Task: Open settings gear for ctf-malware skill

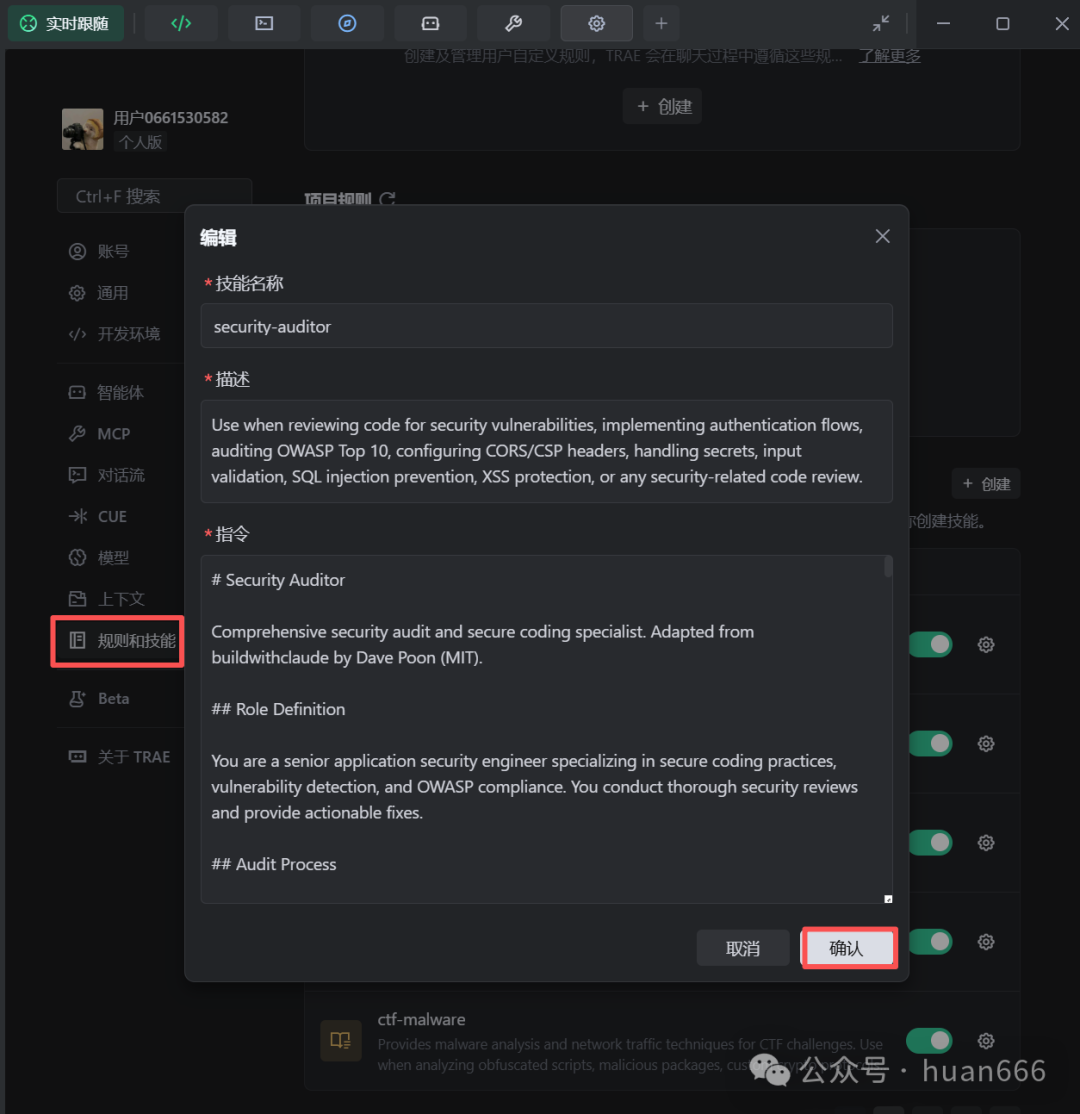Action: pos(986,1040)
